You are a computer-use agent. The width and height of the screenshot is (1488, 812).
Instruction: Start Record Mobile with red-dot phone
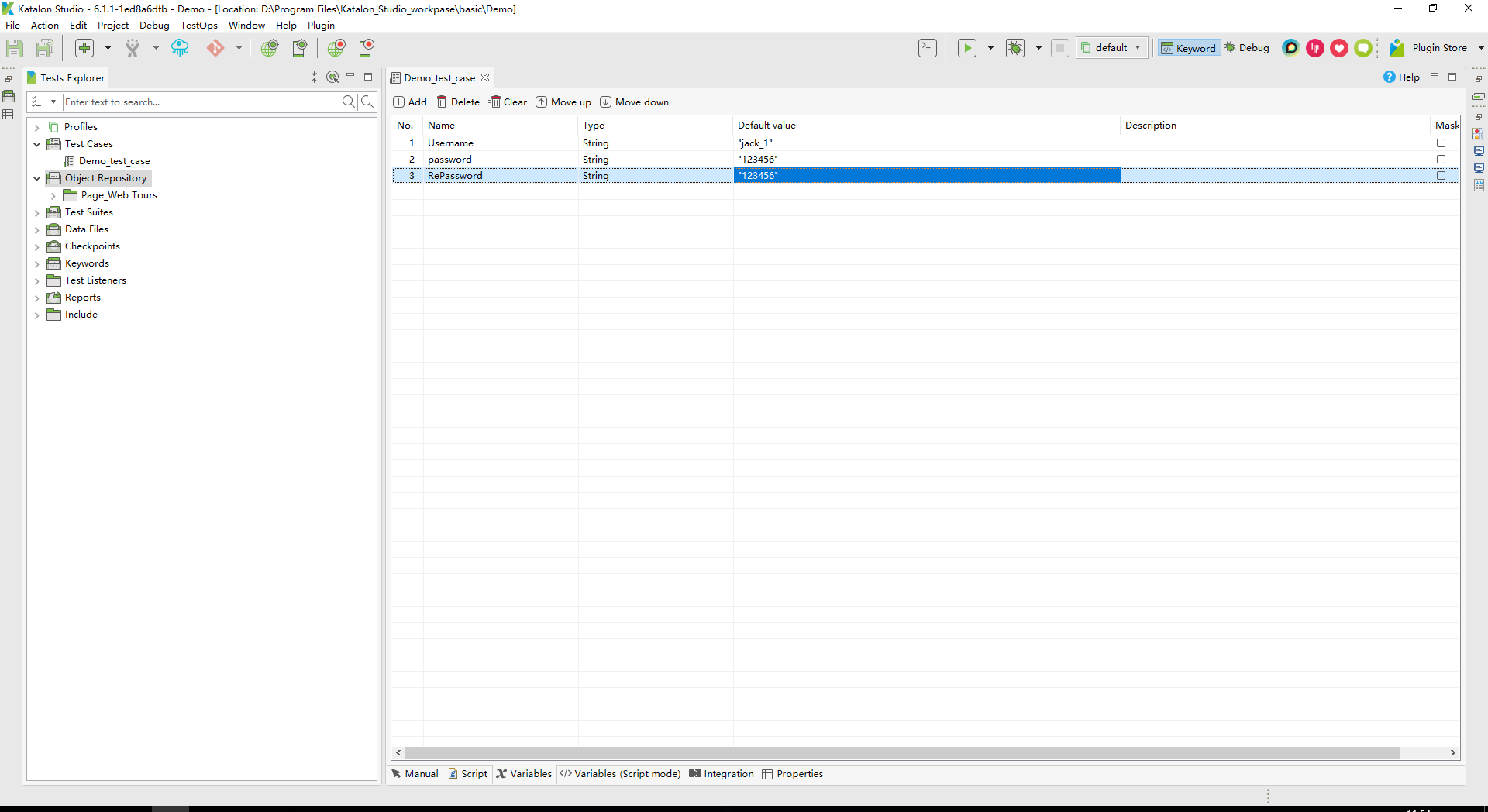pyautogui.click(x=367, y=48)
